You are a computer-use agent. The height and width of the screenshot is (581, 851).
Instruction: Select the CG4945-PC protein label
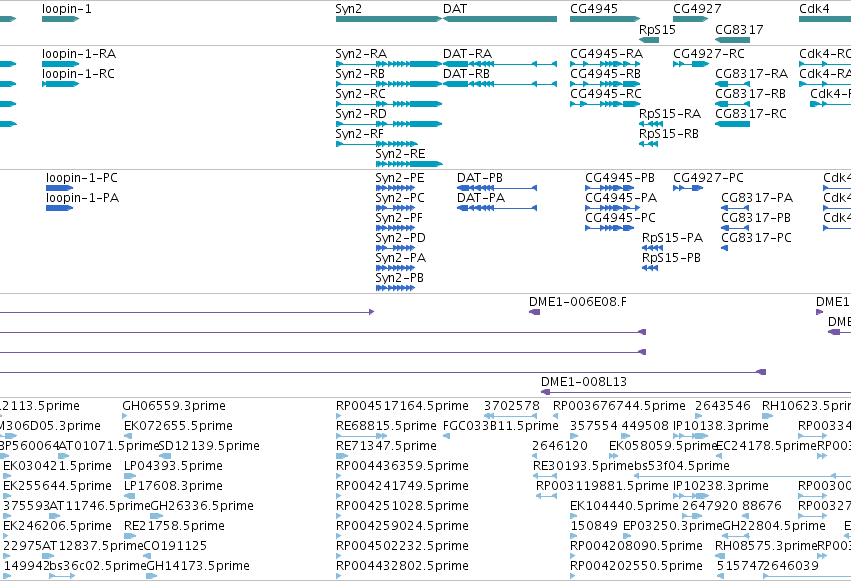pyautogui.click(x=620, y=218)
